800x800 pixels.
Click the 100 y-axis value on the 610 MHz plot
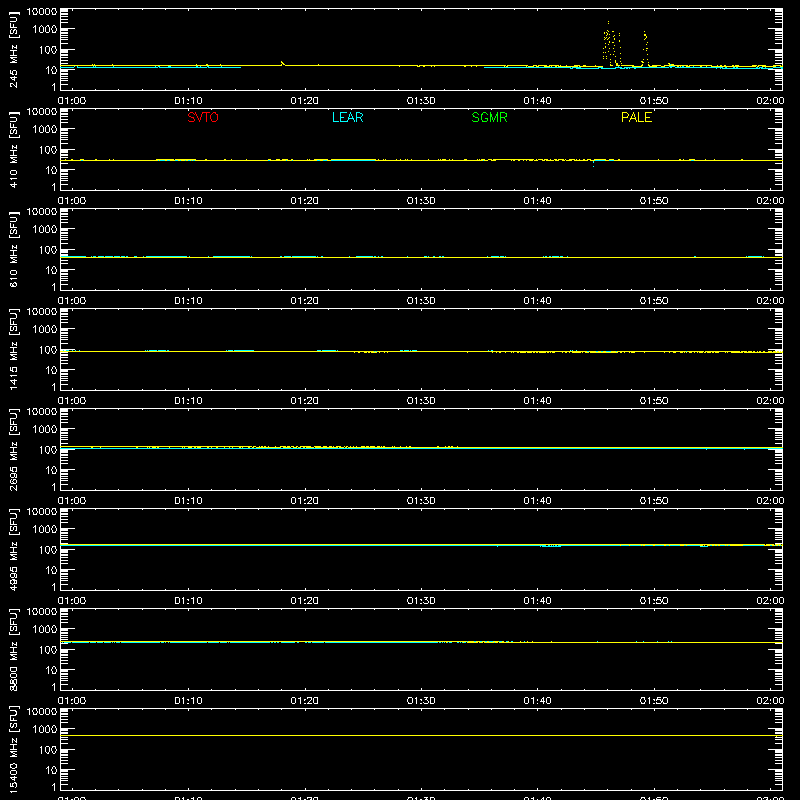(x=48, y=250)
